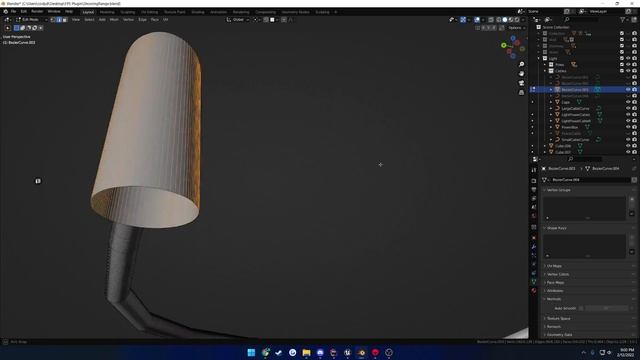
Task: Open Windows Start menu on taskbar
Action: (251, 352)
